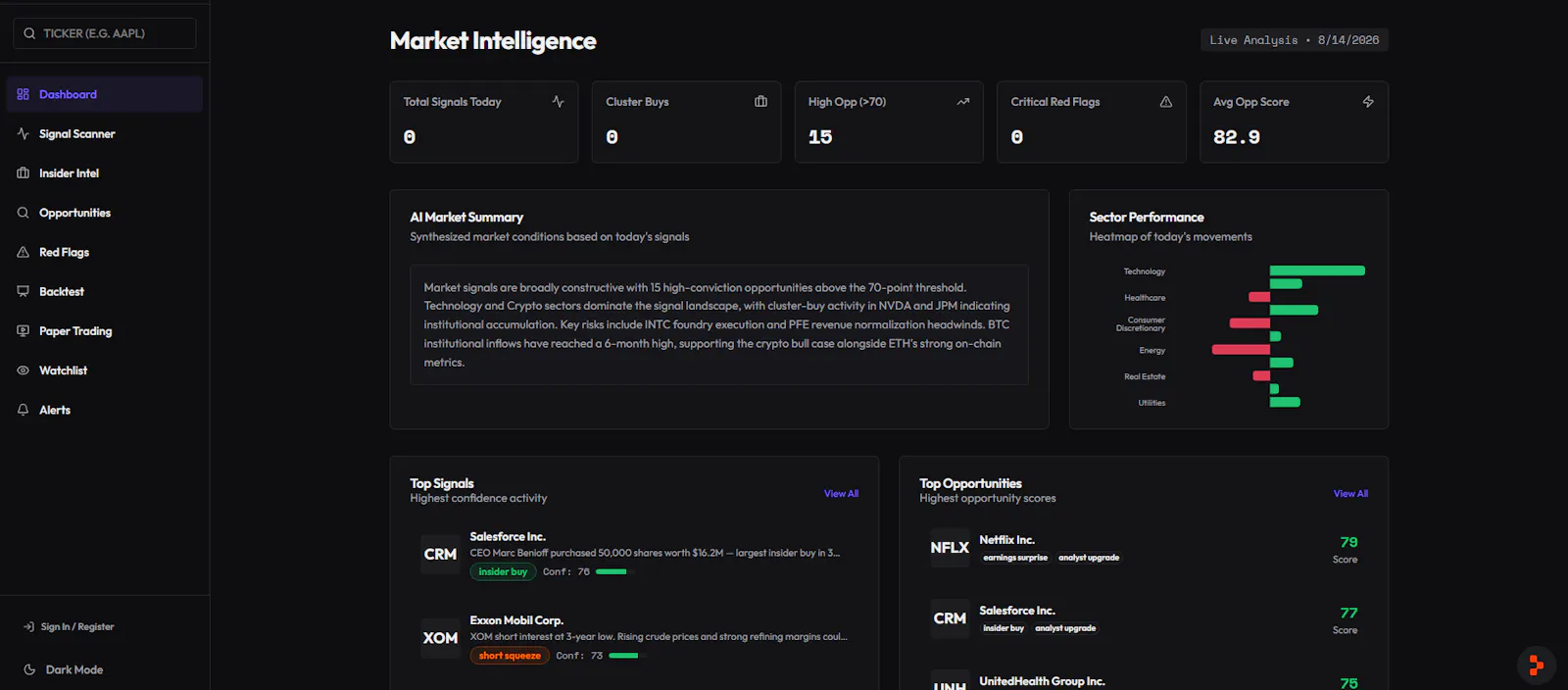Click the lightning icon on Avg Opp Score
The height and width of the screenshot is (690, 1568).
tap(1368, 101)
